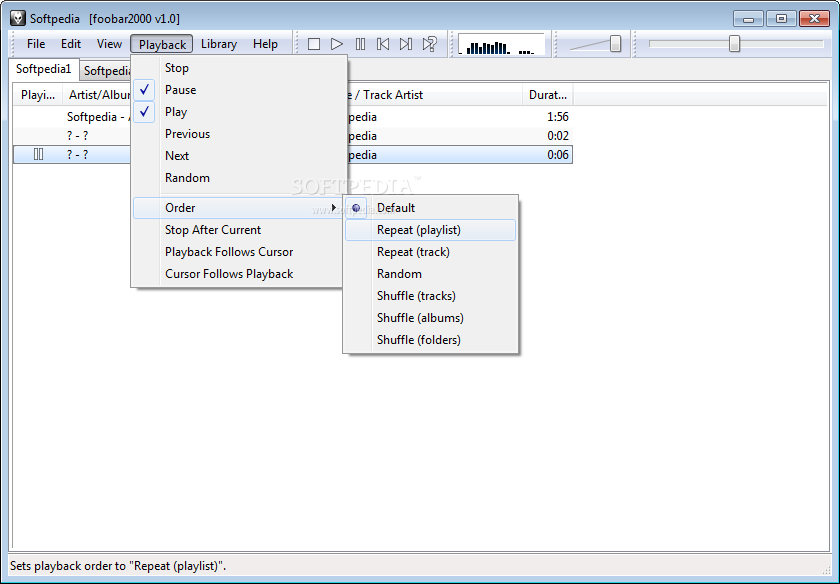
Task: Select Default playback order radio option
Action: pyautogui.click(x=430, y=207)
